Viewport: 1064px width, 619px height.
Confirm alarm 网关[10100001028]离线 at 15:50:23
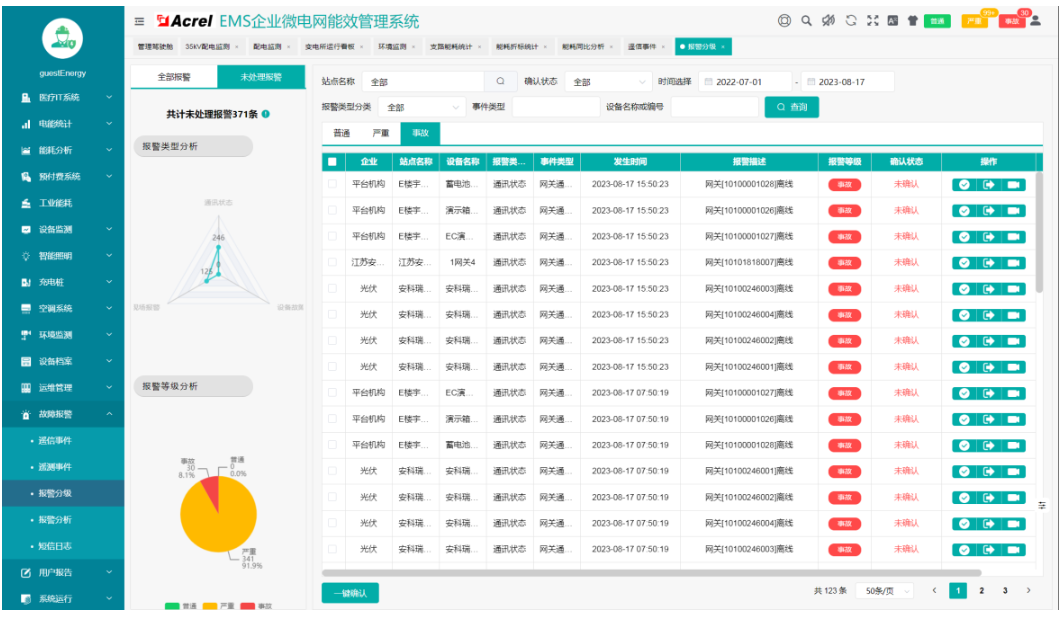[x=964, y=185]
